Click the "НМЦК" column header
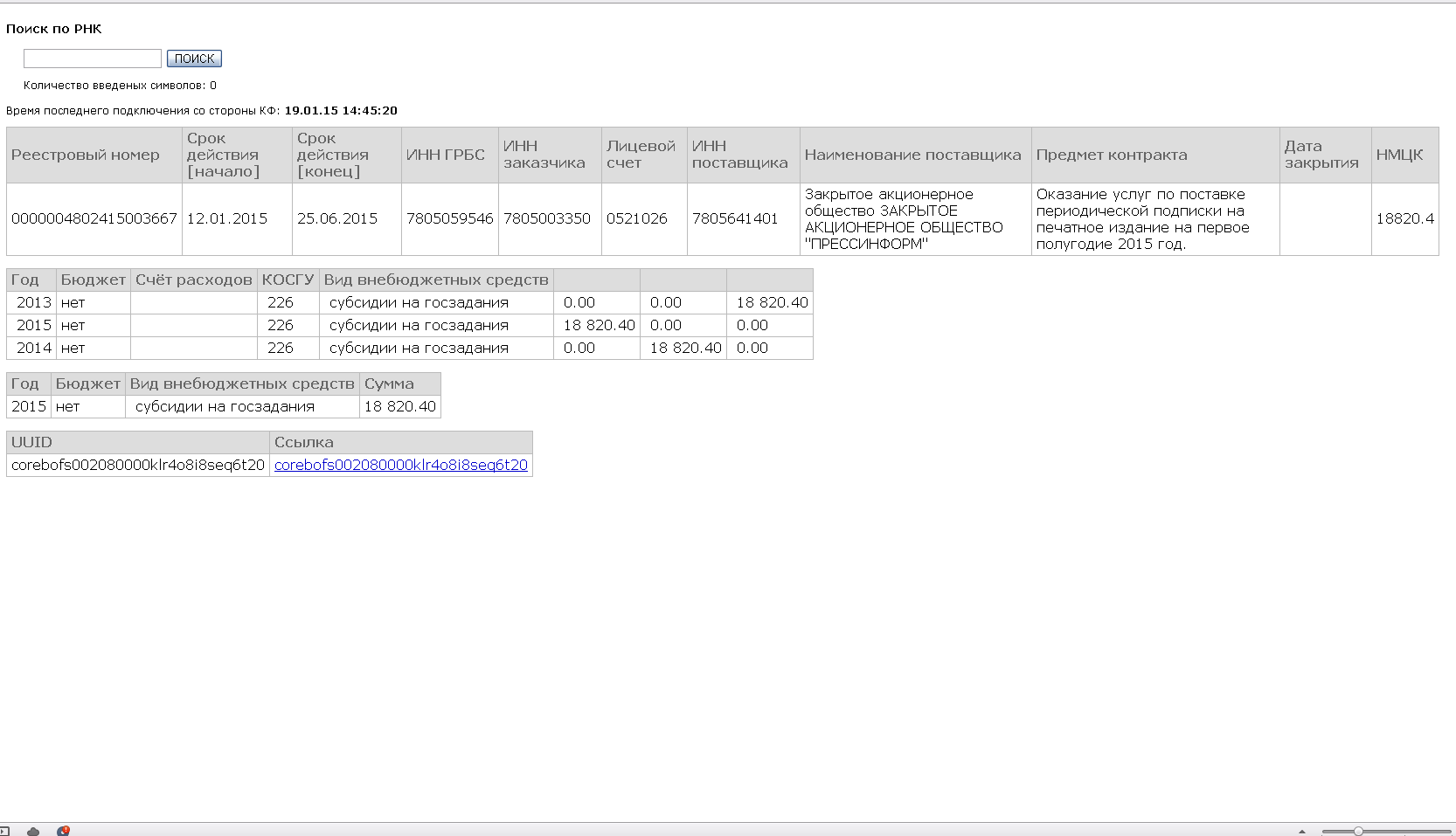Image resolution: width=1456 pixels, height=836 pixels. click(x=1405, y=155)
